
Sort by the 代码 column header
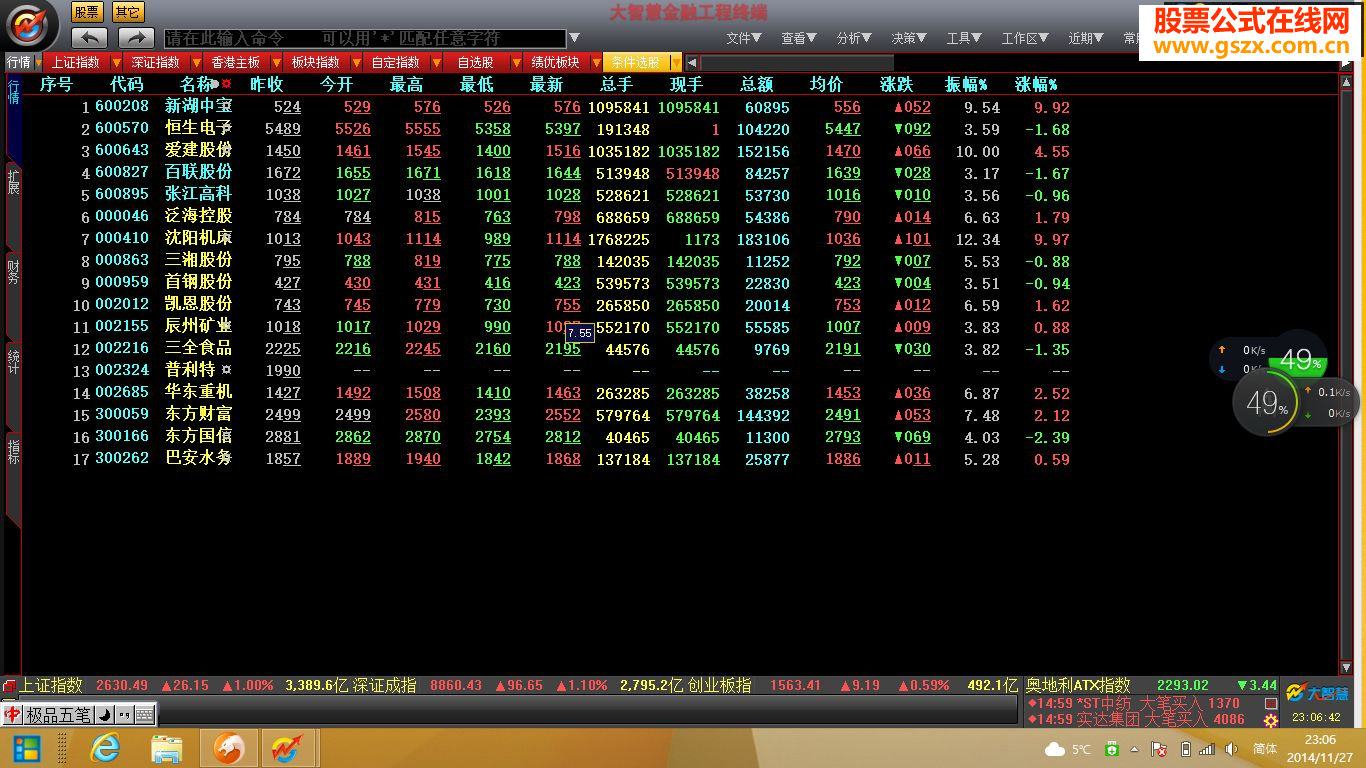127,85
